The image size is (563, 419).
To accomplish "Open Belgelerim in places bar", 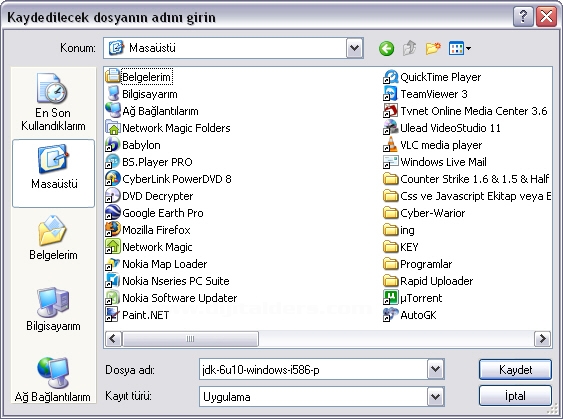I will [x=53, y=238].
